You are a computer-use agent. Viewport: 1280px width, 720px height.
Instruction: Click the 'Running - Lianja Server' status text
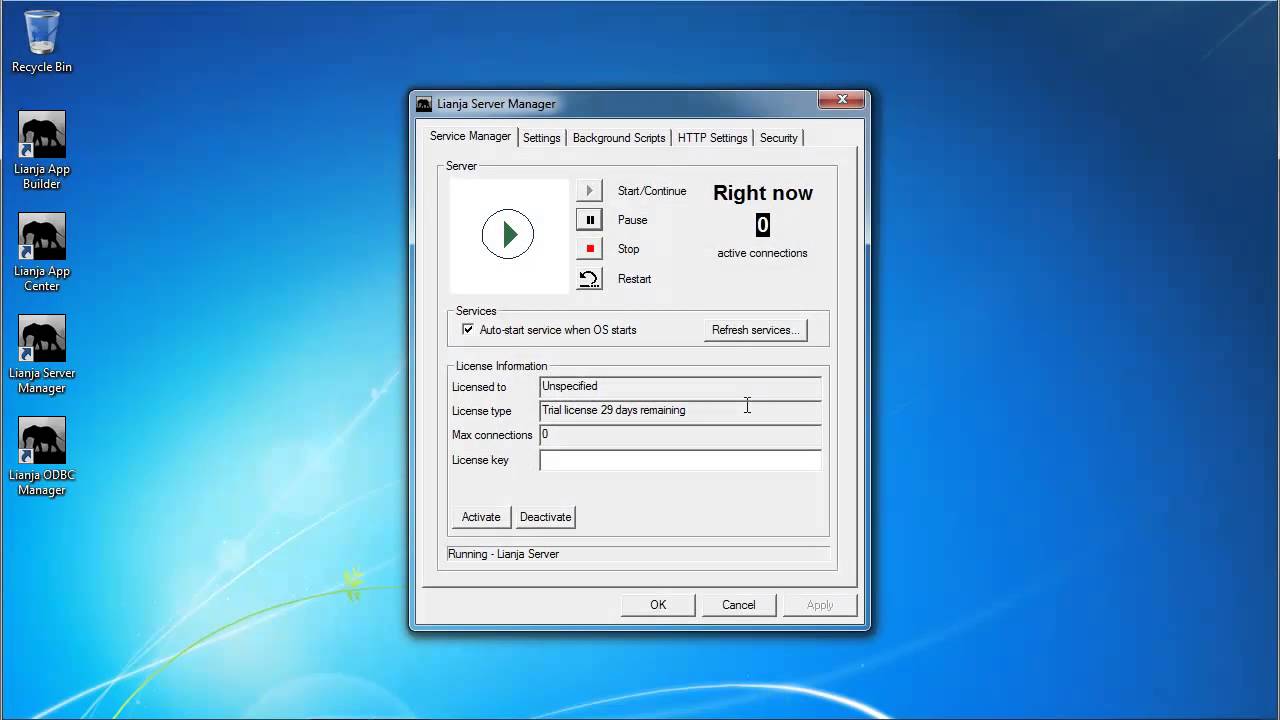(x=504, y=554)
